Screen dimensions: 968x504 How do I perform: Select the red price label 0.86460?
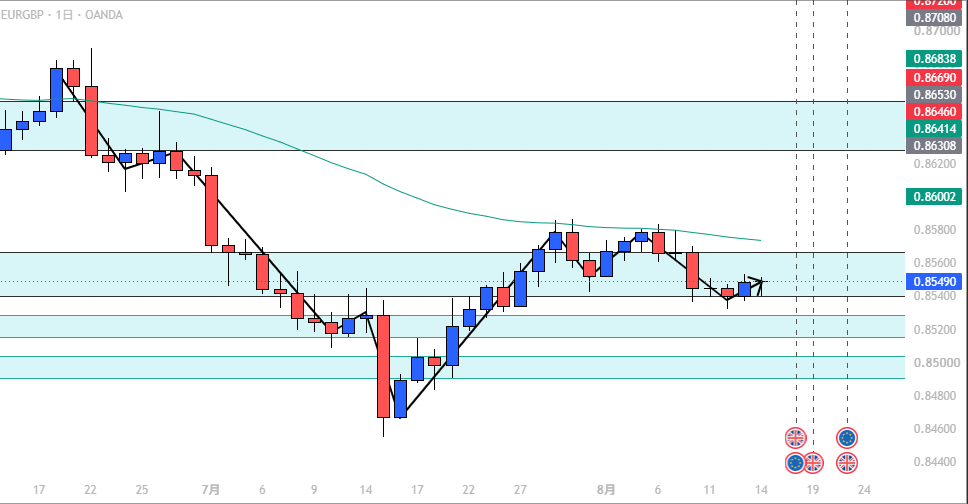933,111
